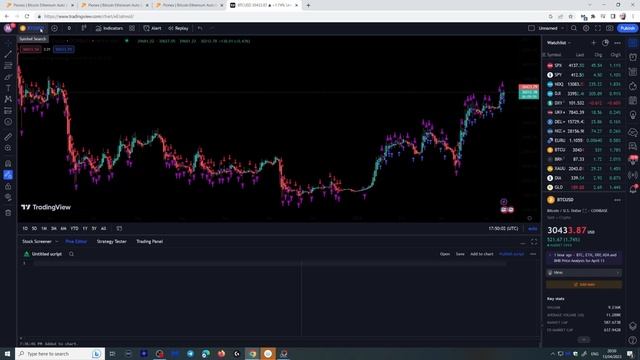This screenshot has width=640, height=360.
Task: Take a chart snapshot with camera icon
Action: click(x=609, y=28)
